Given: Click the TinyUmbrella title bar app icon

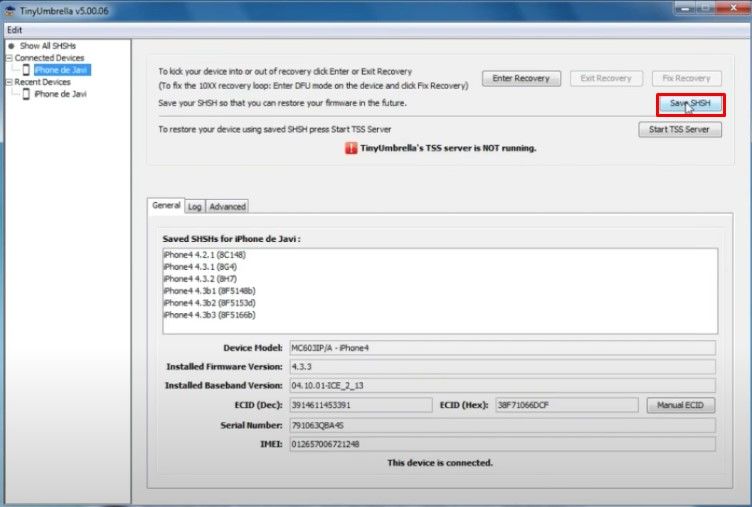Looking at the screenshot, I should (x=9, y=10).
